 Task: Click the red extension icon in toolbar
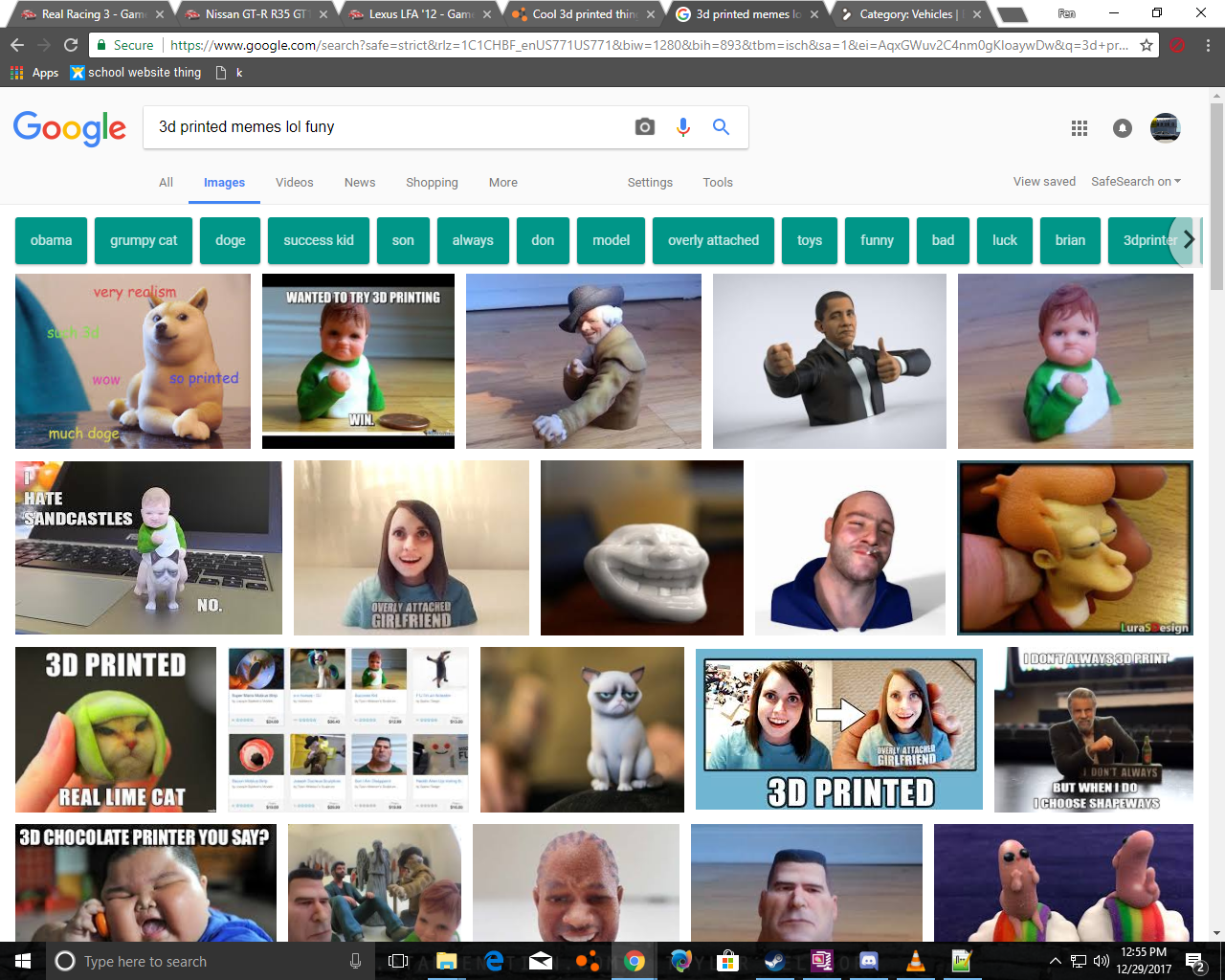(x=1178, y=45)
